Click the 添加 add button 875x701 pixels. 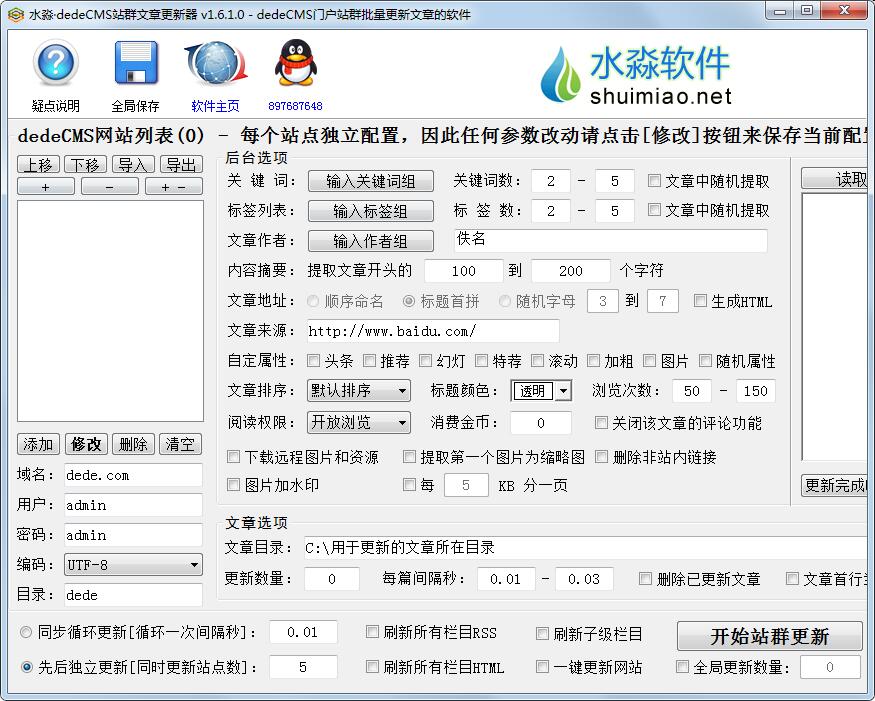pos(38,444)
